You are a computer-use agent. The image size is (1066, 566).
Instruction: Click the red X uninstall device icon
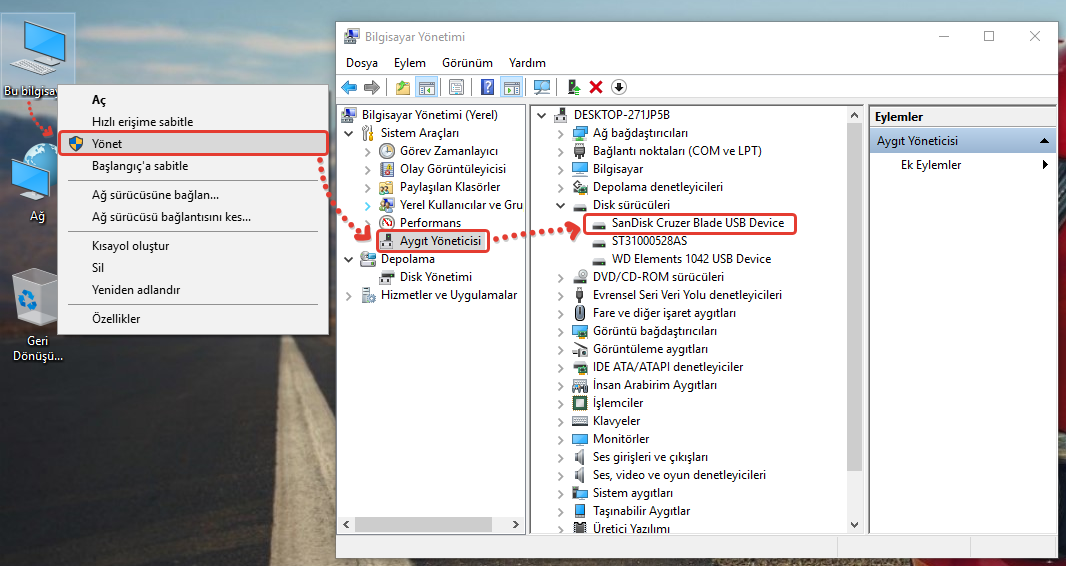click(x=596, y=87)
